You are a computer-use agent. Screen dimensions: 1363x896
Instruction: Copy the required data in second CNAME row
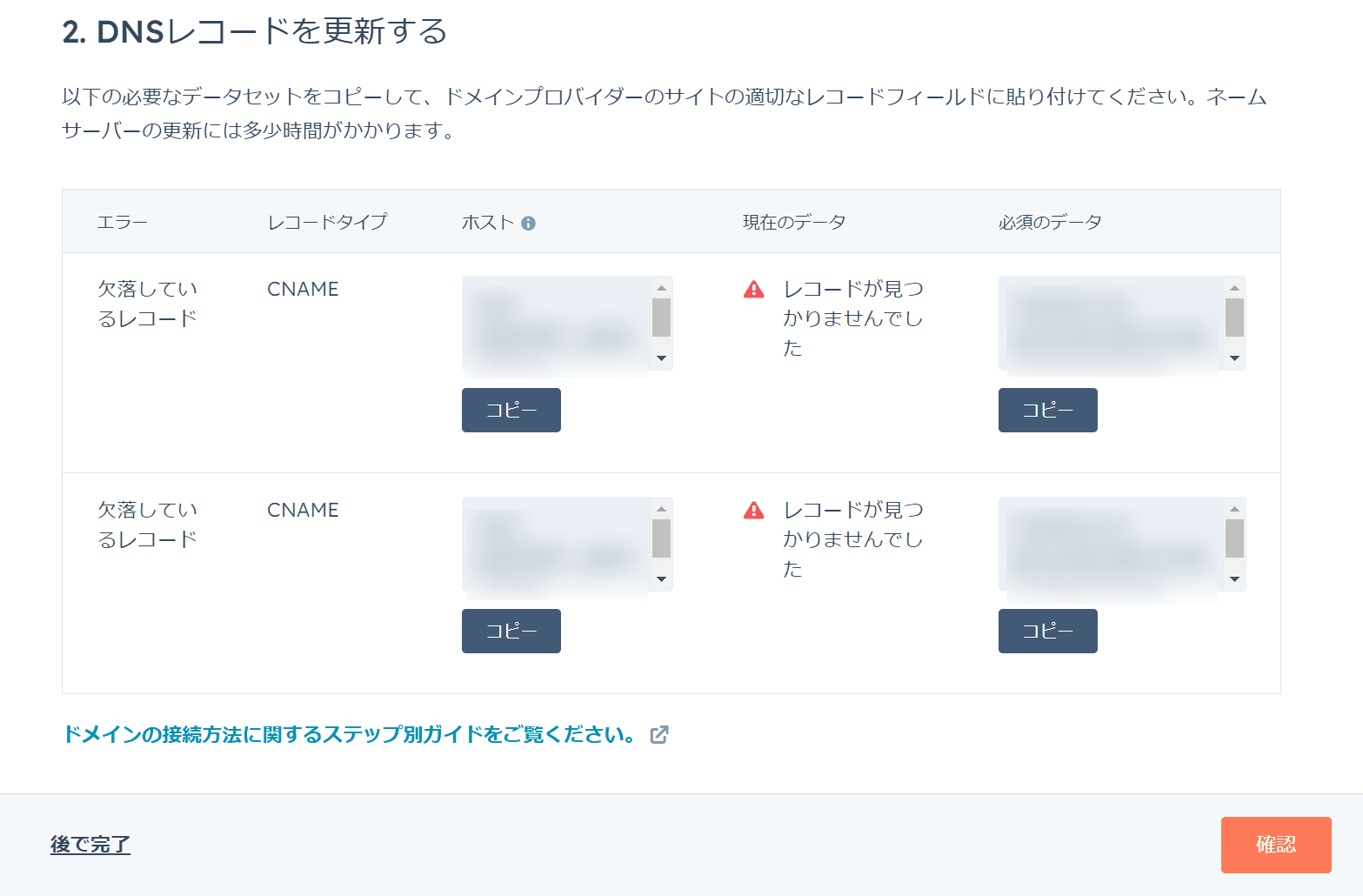pos(1048,631)
